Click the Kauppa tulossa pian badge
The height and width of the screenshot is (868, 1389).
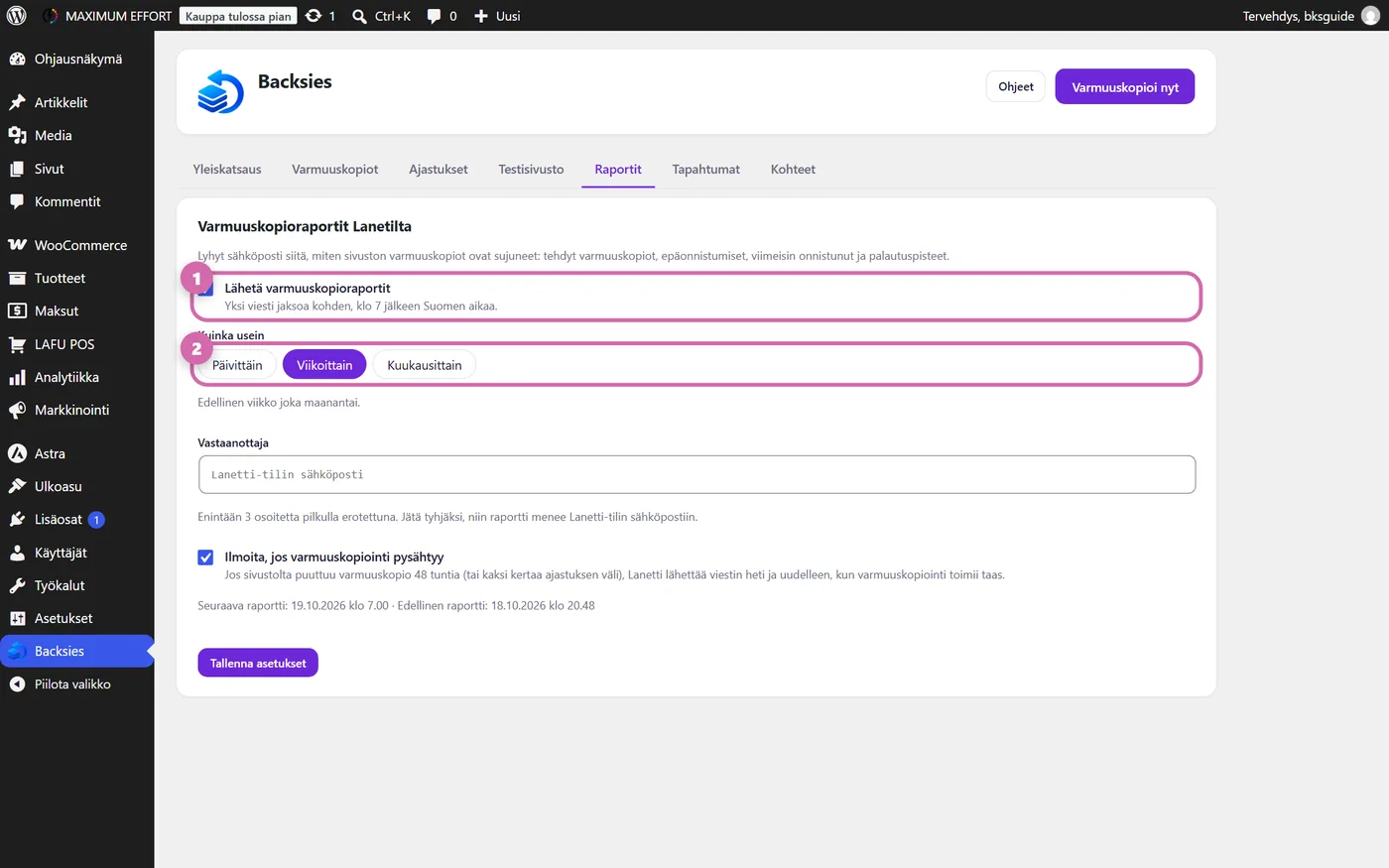(238, 16)
